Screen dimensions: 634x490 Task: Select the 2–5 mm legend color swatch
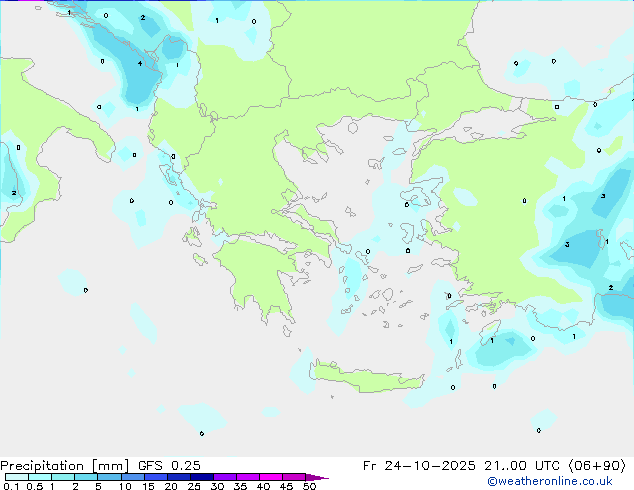pyautogui.click(x=86, y=477)
